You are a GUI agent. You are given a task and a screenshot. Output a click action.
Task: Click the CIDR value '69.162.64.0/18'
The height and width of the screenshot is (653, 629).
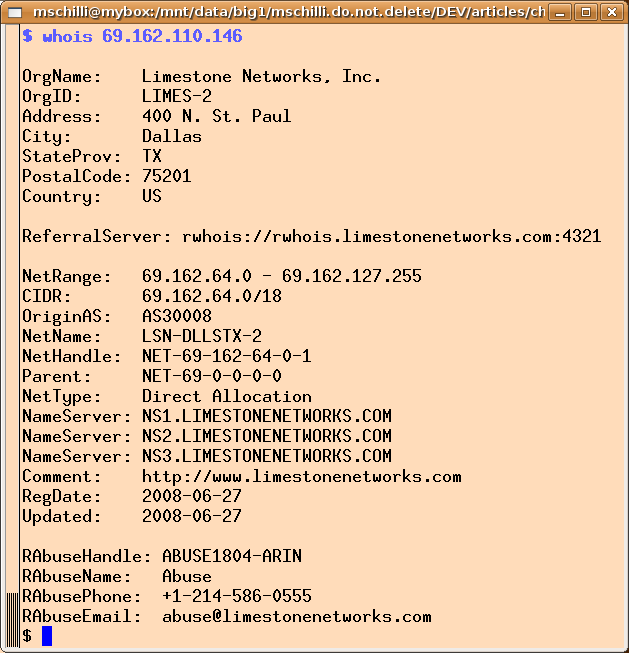pyautogui.click(x=212, y=296)
